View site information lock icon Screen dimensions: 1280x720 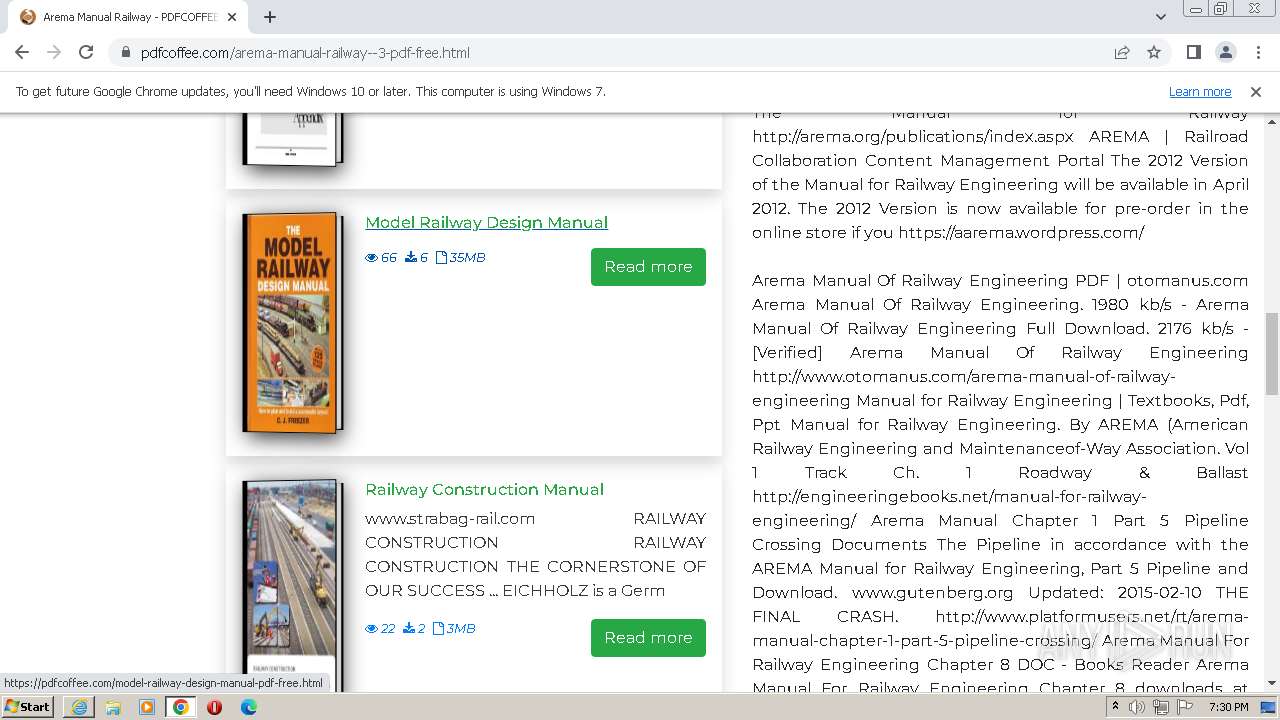coord(126,53)
